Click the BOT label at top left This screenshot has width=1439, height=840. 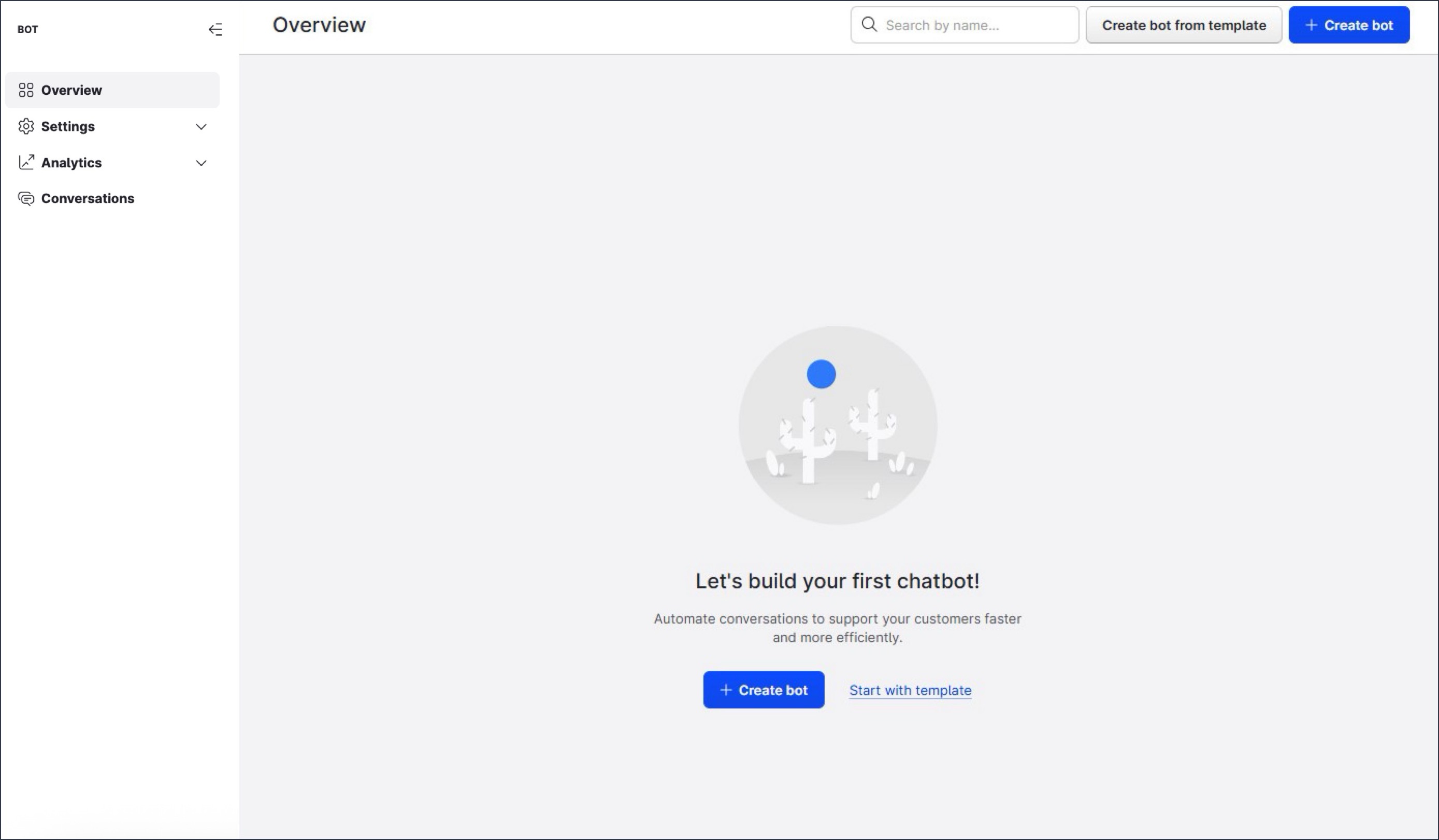[27, 29]
